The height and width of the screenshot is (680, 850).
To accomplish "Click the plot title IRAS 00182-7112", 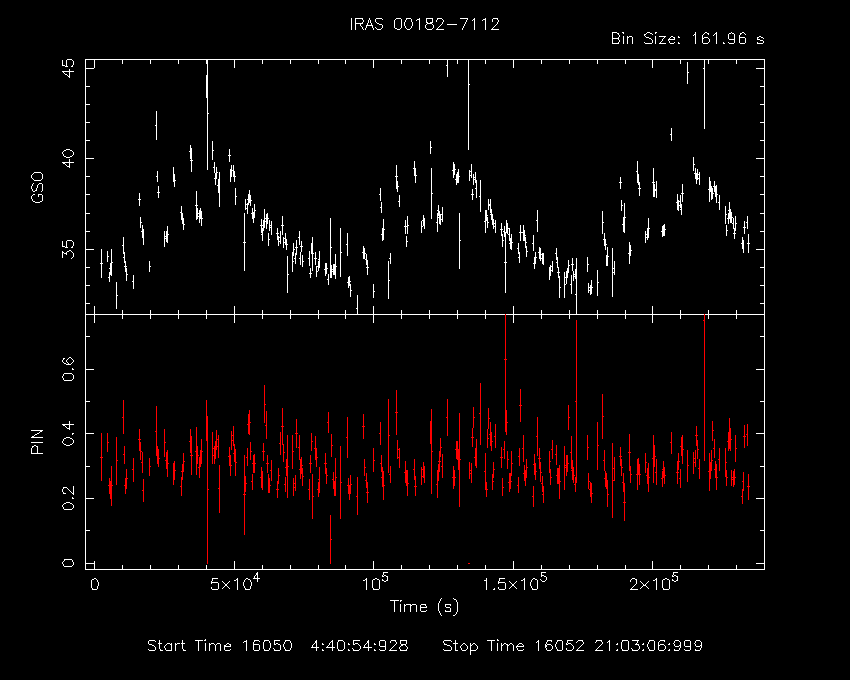I will coord(424,24).
